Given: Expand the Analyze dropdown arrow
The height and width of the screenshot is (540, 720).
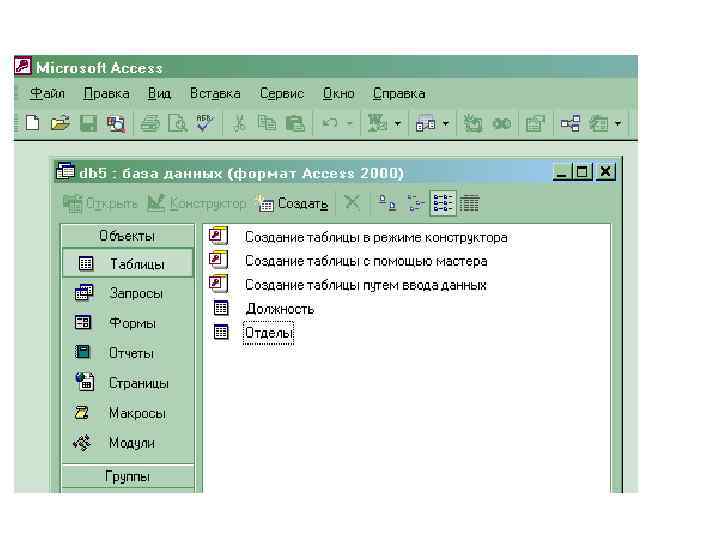Looking at the screenshot, I should [445, 123].
